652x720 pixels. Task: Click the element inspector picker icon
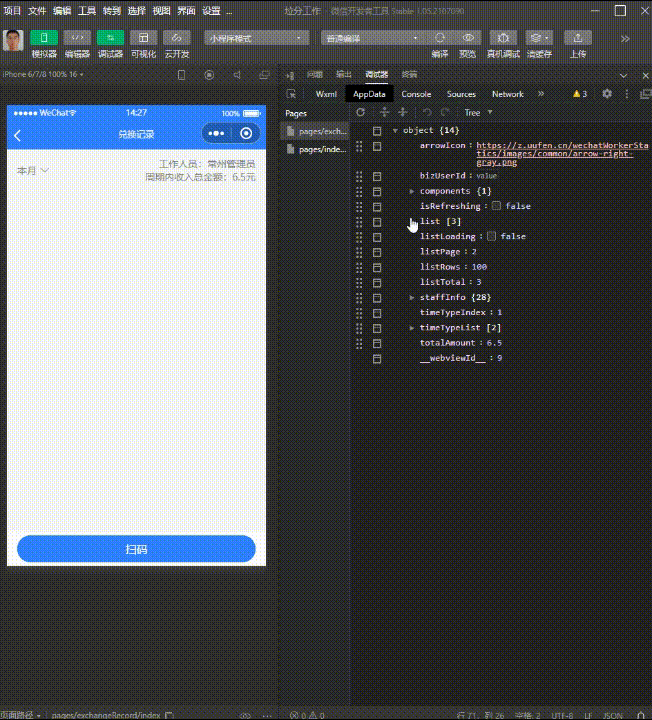tap(291, 94)
